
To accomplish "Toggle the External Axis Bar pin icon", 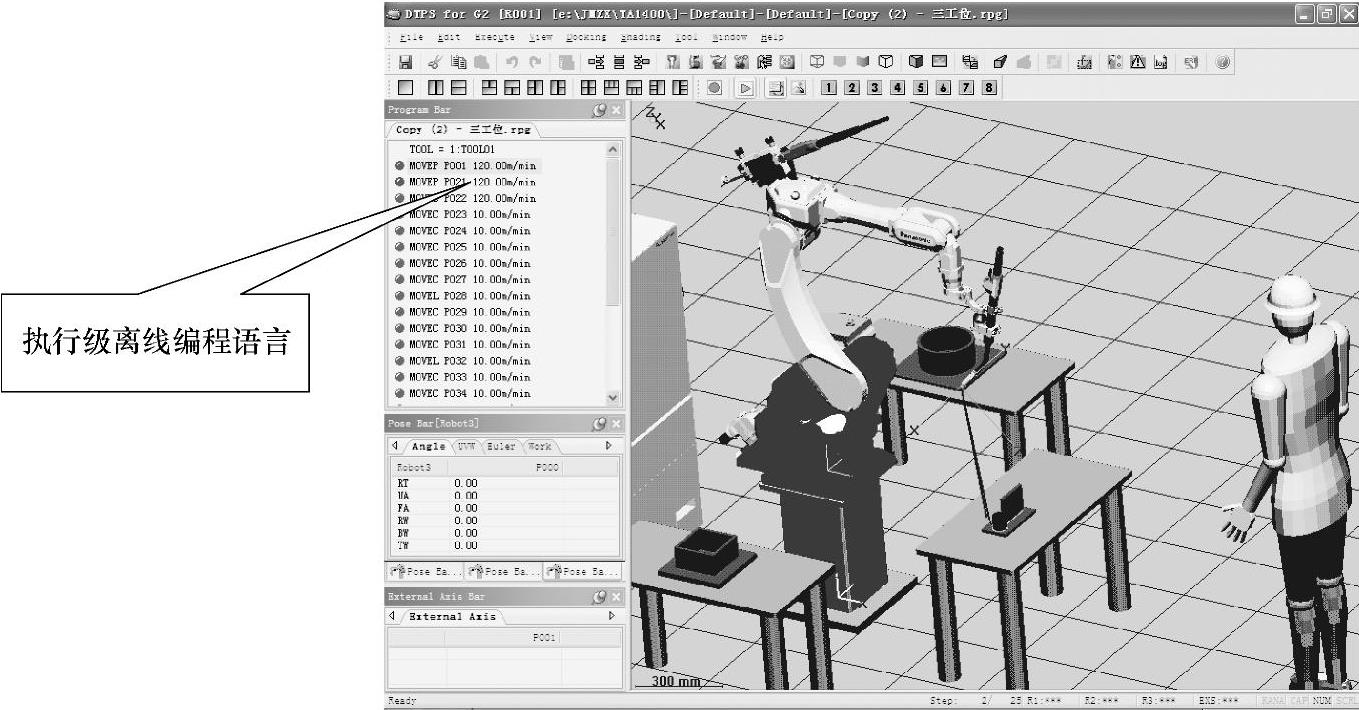I will pos(599,597).
